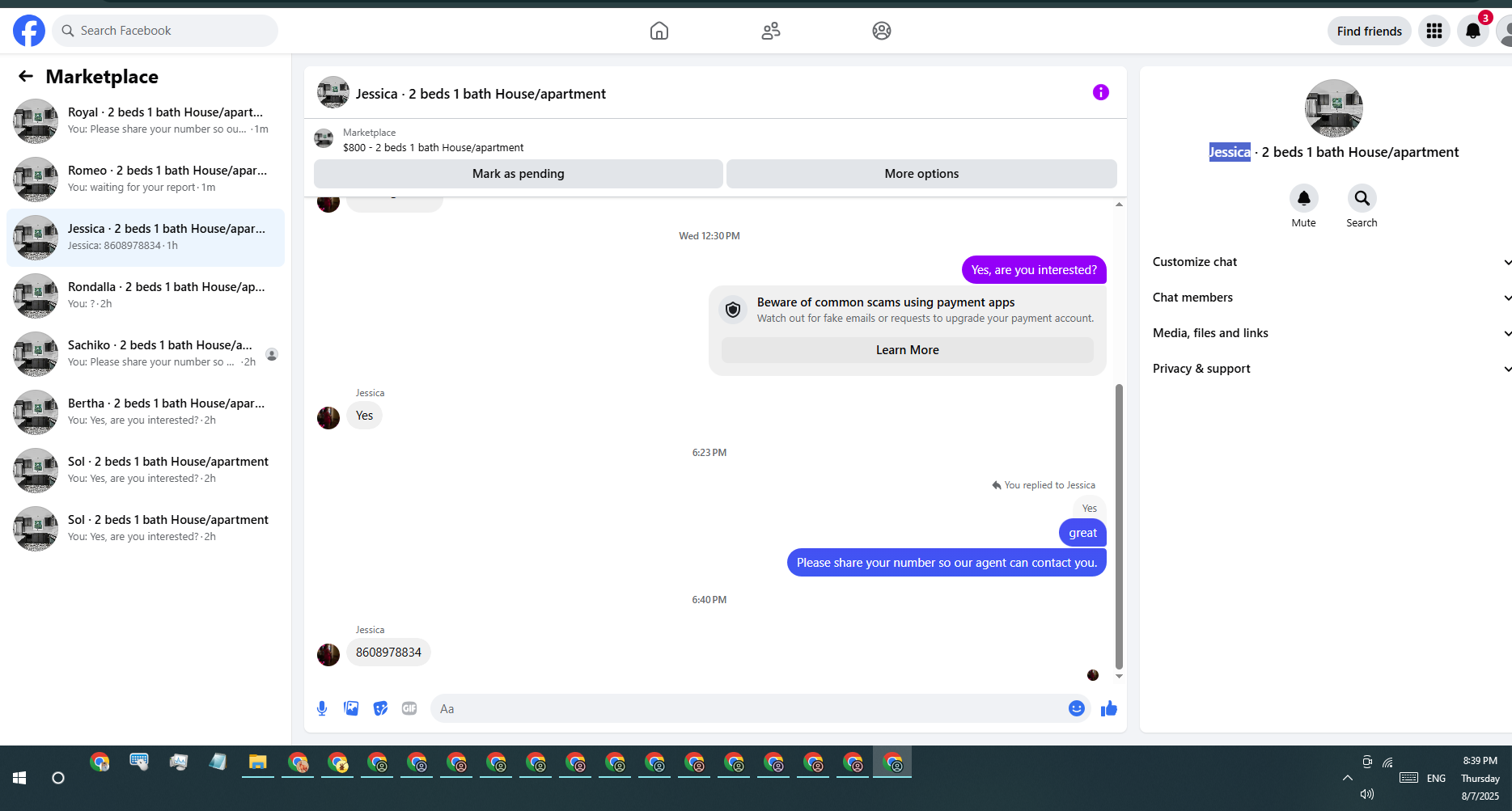Select the Jessica conversation in the list
Viewport: 1512px width, 811px height.
146,238
